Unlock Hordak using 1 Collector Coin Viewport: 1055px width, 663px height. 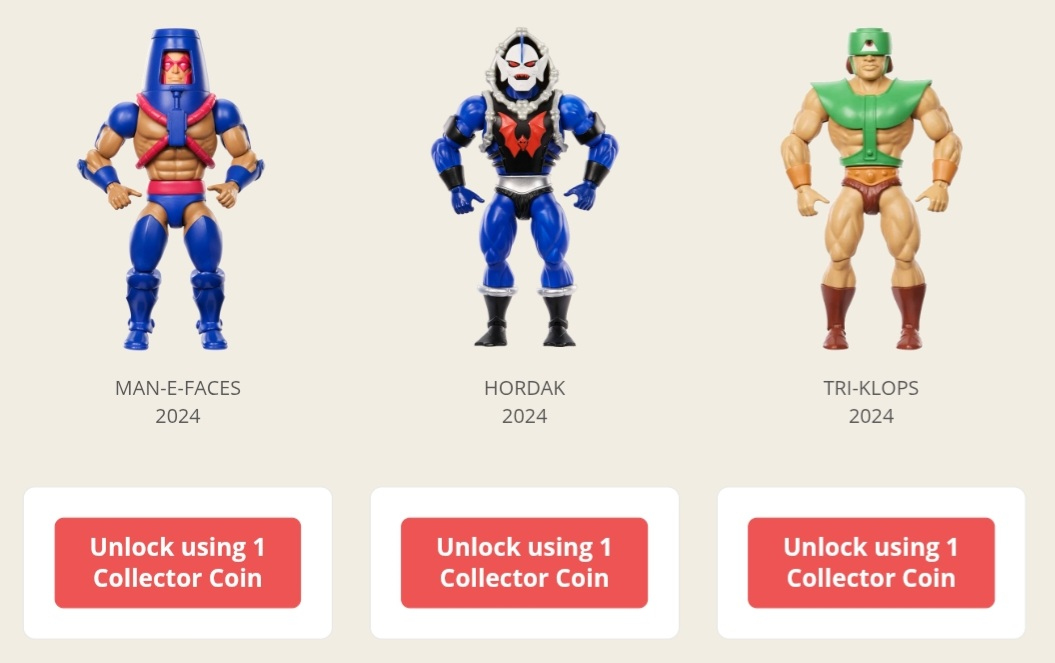(x=524, y=563)
